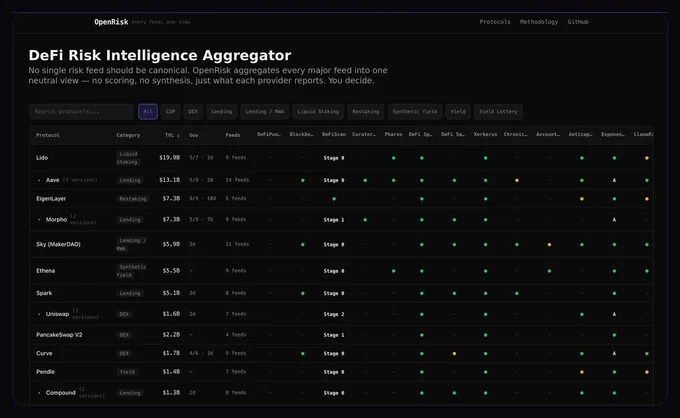Toggle the DEX category filter chip
680x418 pixels.
193,111
